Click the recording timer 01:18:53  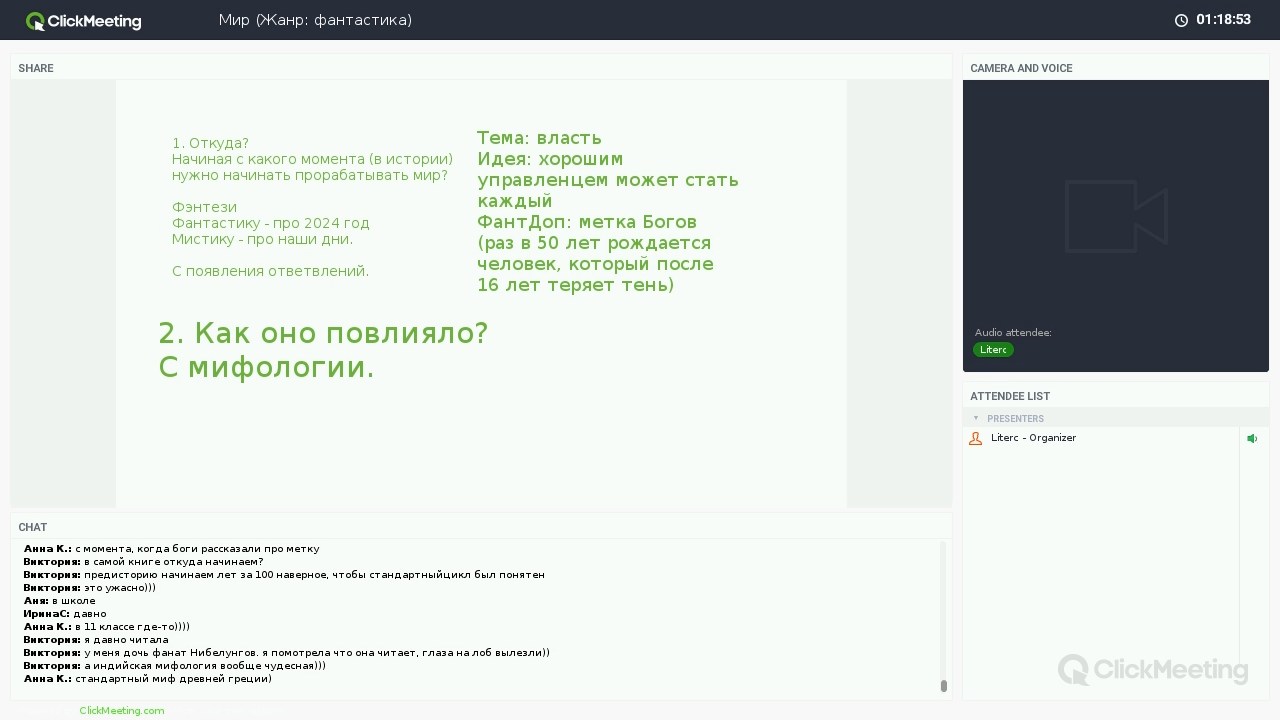(1223, 20)
